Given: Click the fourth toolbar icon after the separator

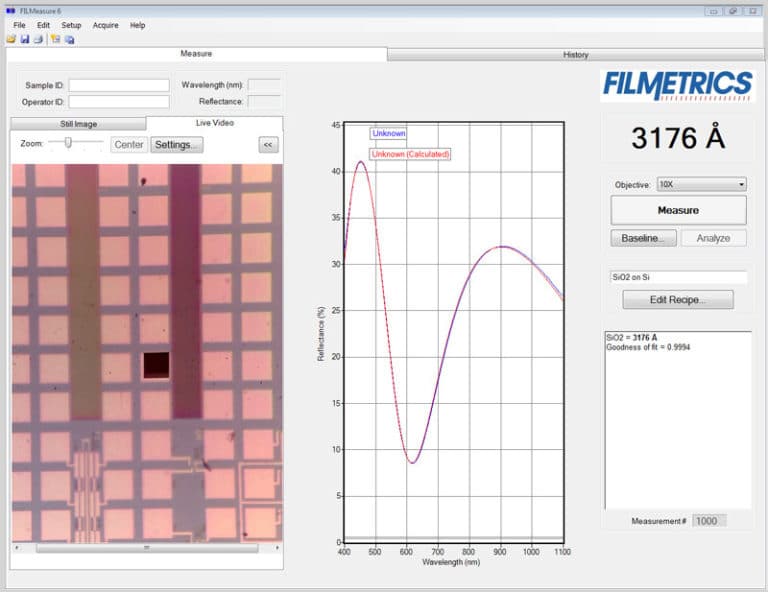Looking at the screenshot, I should coord(56,39).
